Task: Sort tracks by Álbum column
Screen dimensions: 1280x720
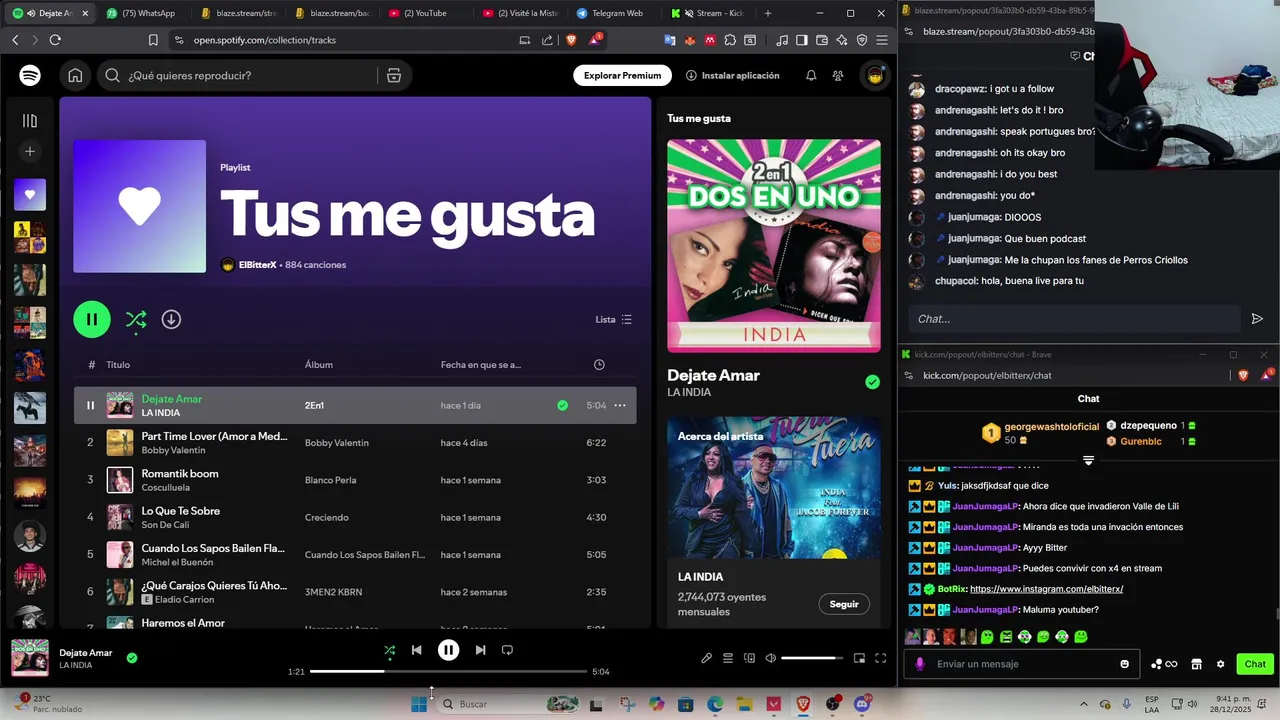Action: click(319, 364)
